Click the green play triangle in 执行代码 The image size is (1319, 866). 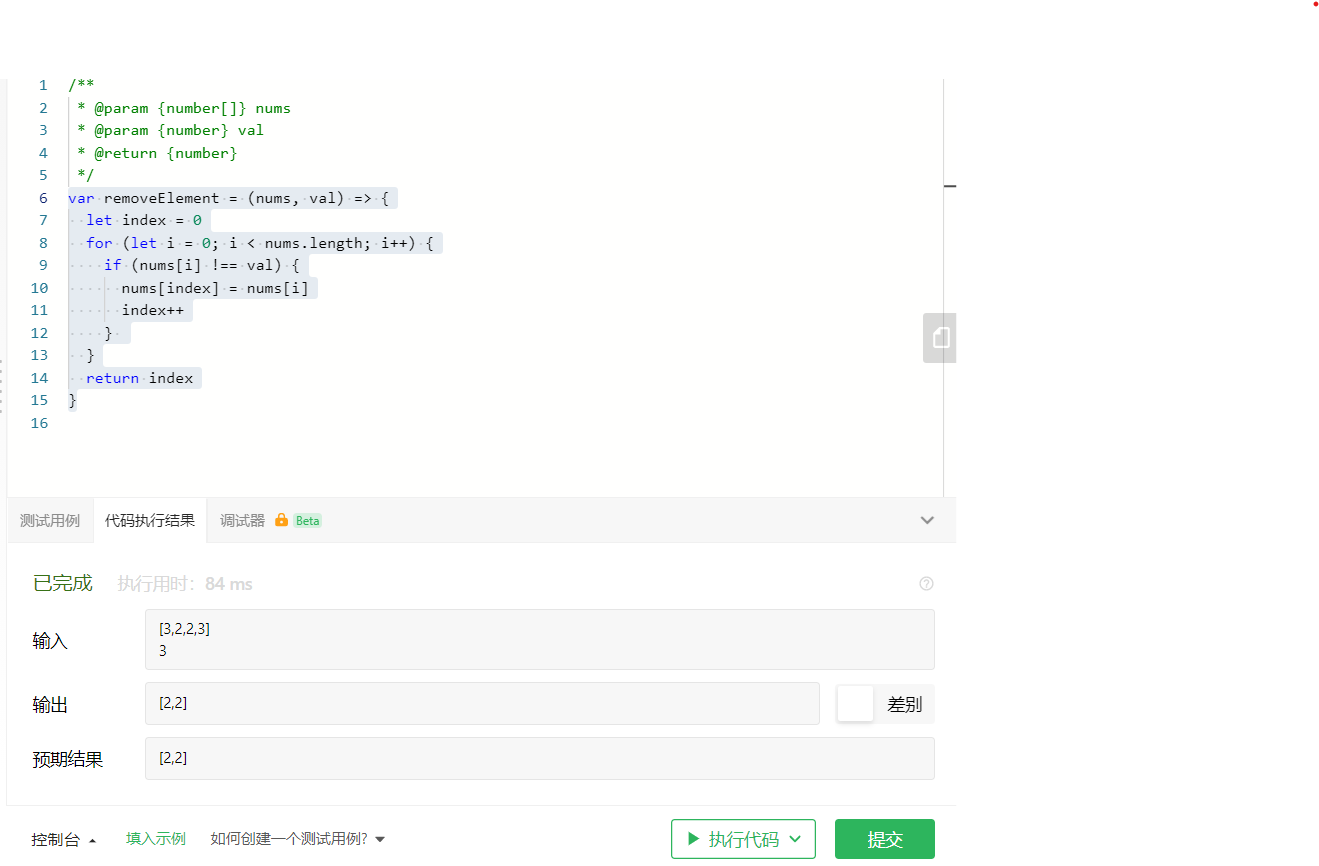pyautogui.click(x=693, y=839)
